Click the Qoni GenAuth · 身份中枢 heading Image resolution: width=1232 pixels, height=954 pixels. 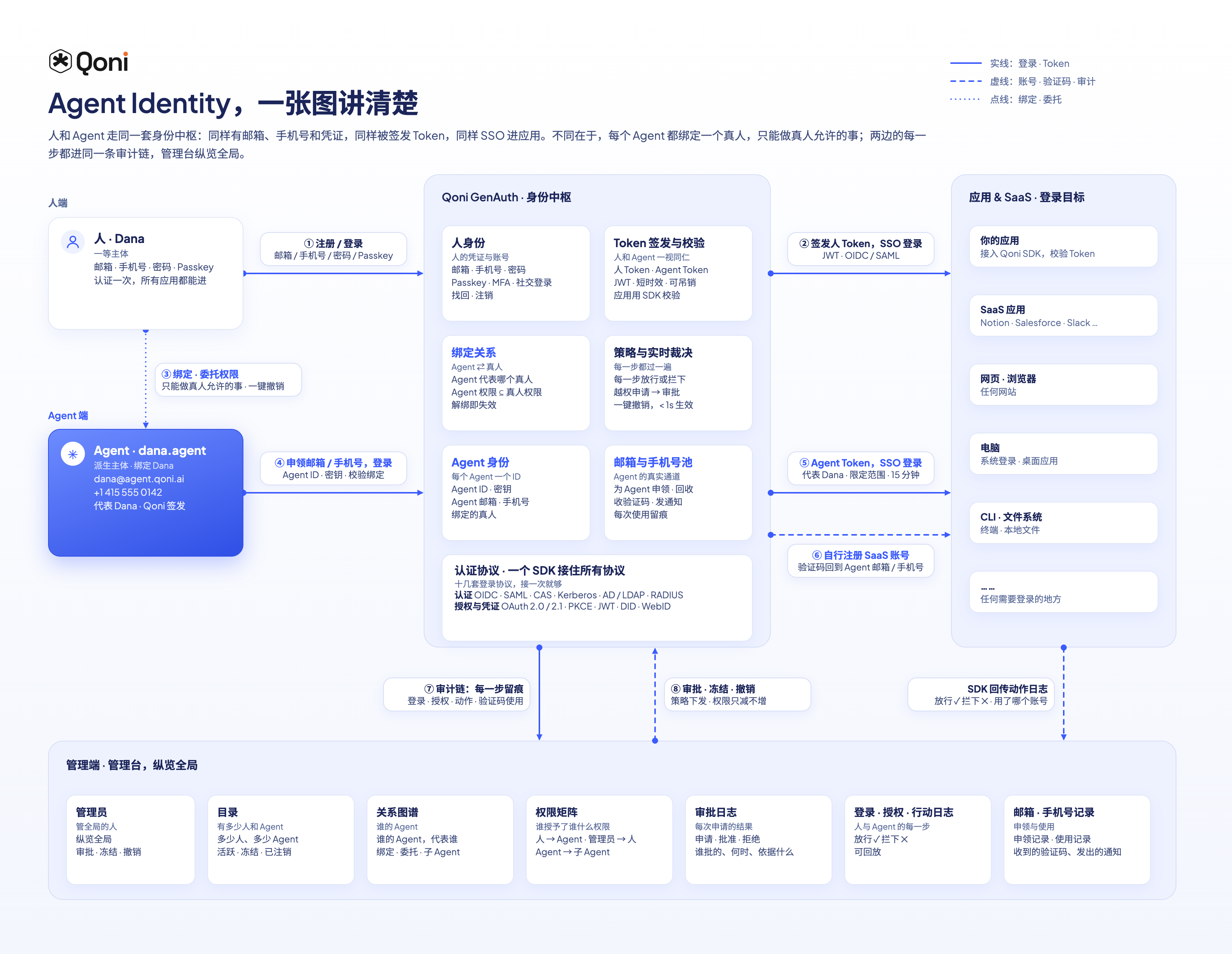506,198
